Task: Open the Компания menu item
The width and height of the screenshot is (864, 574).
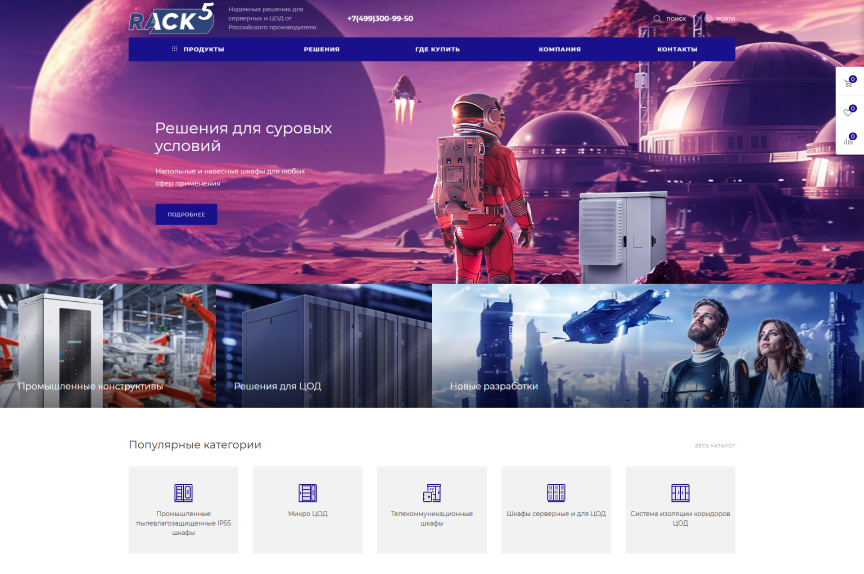Action: click(x=559, y=49)
